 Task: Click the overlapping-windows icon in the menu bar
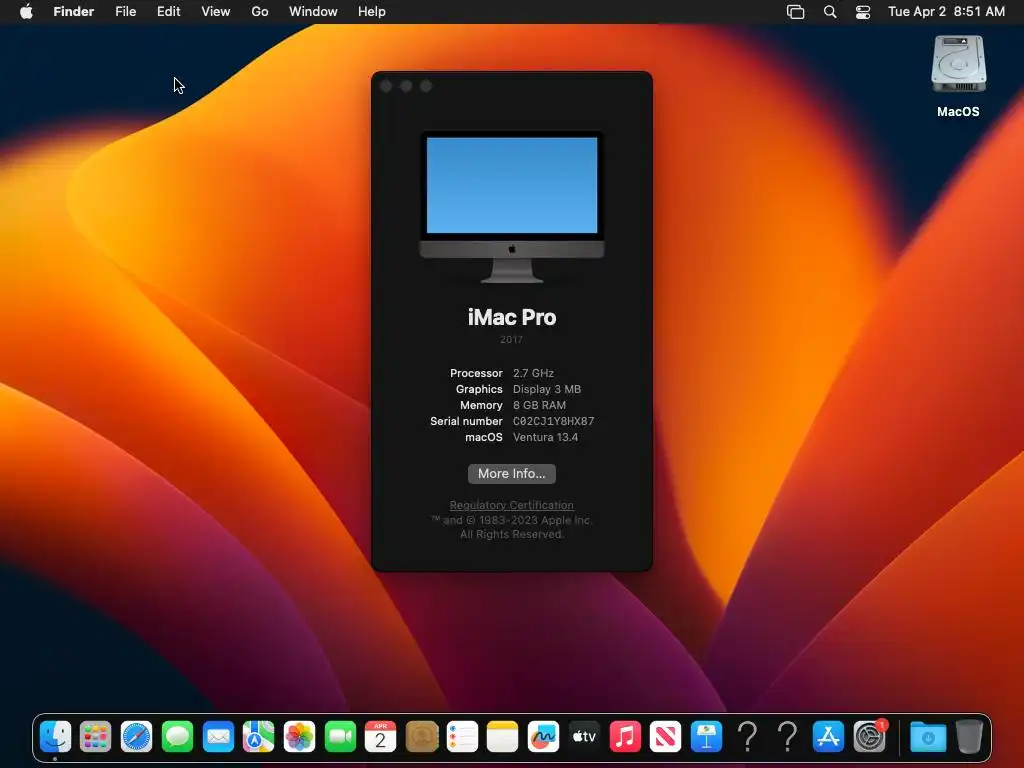(795, 12)
